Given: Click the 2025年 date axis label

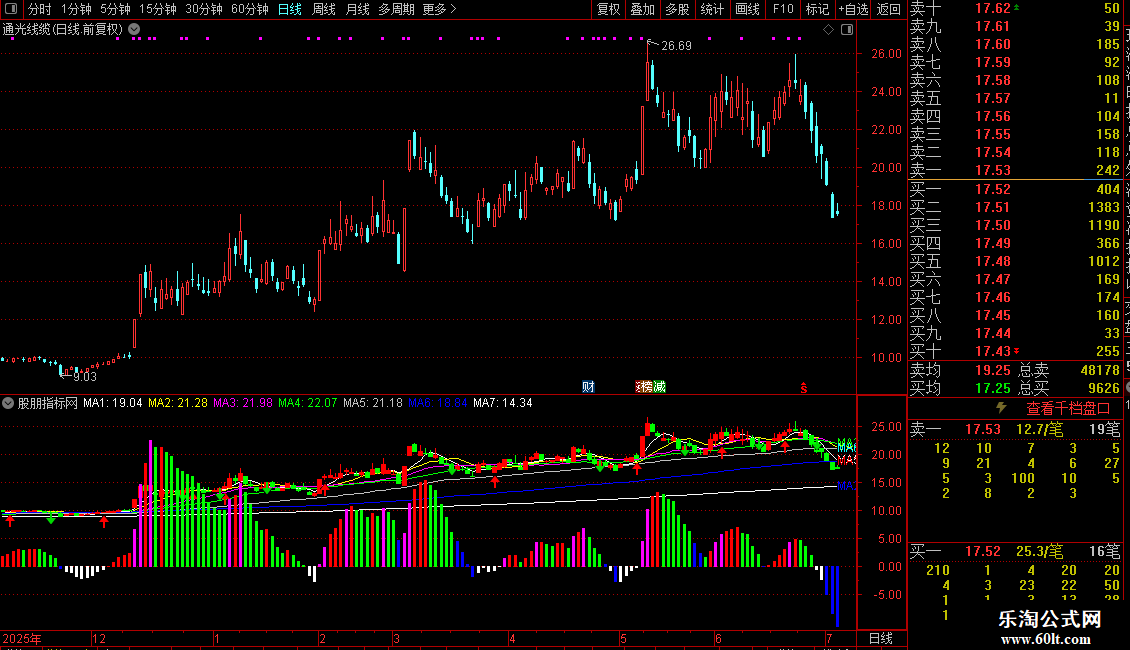Looking at the screenshot, I should (x=22, y=638).
